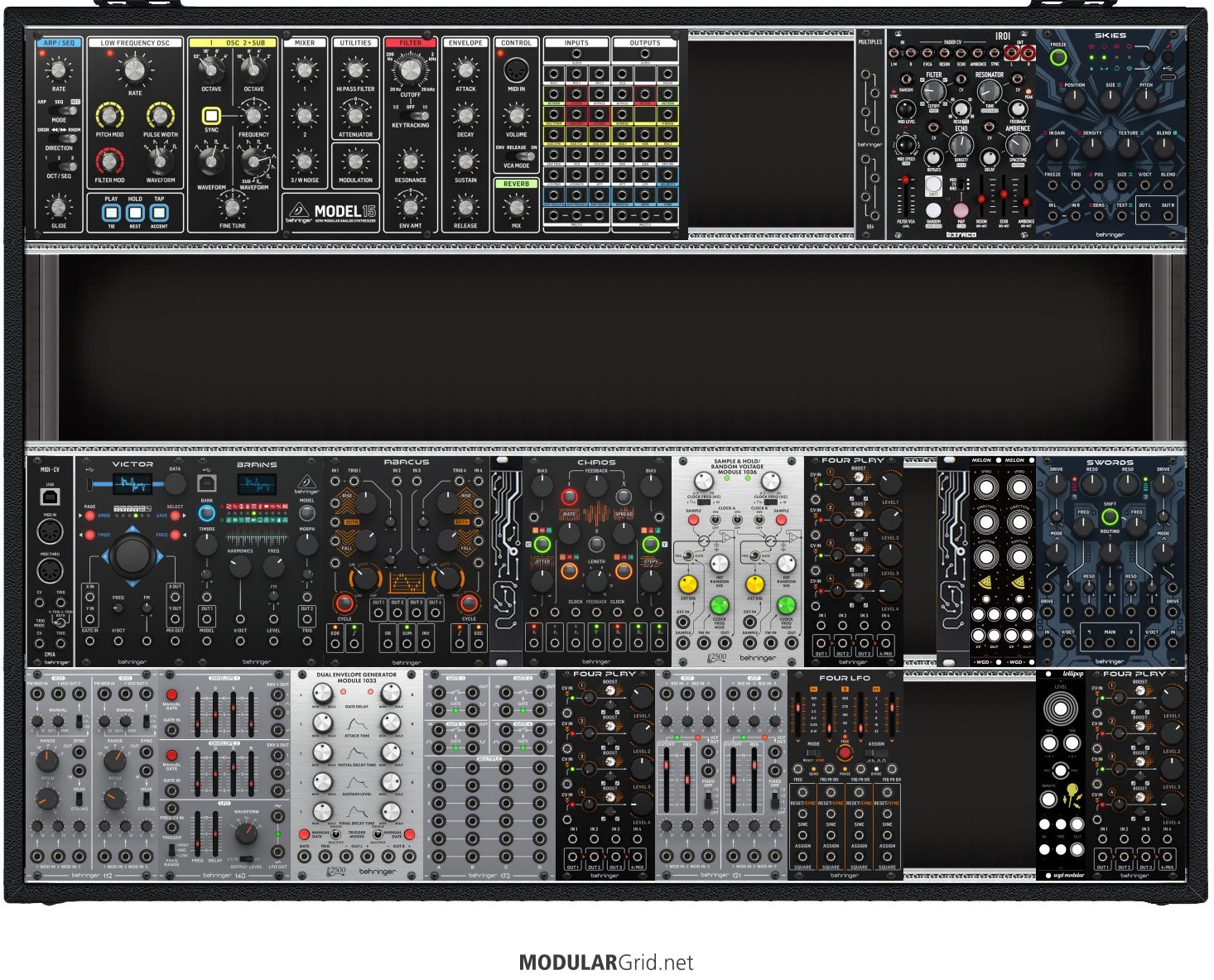The image size is (1214, 980).
Task: Click the MIDI THRU socket on MIDI-CV module
Action: click(50, 571)
